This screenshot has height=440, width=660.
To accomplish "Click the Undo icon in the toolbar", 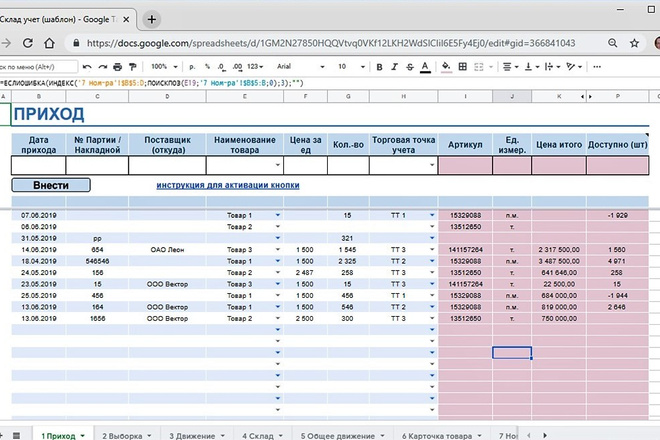I will point(87,67).
